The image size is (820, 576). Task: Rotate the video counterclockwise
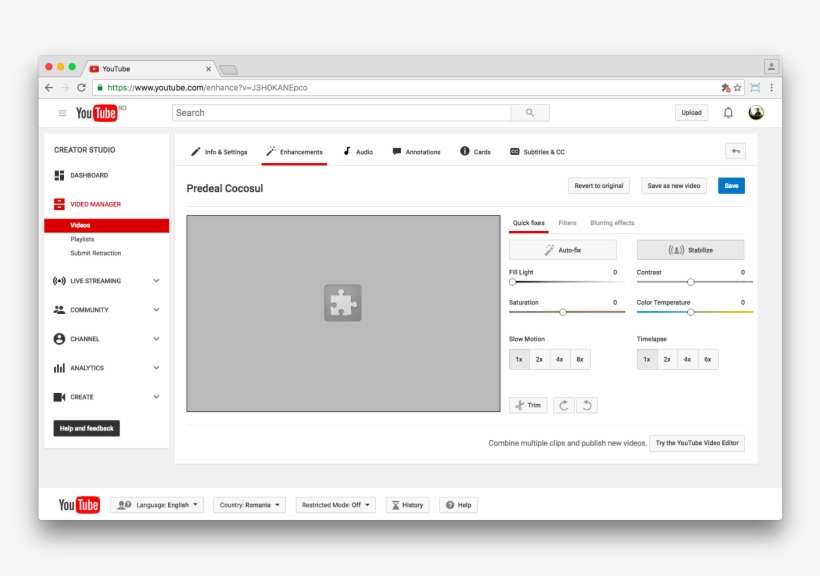coord(587,405)
